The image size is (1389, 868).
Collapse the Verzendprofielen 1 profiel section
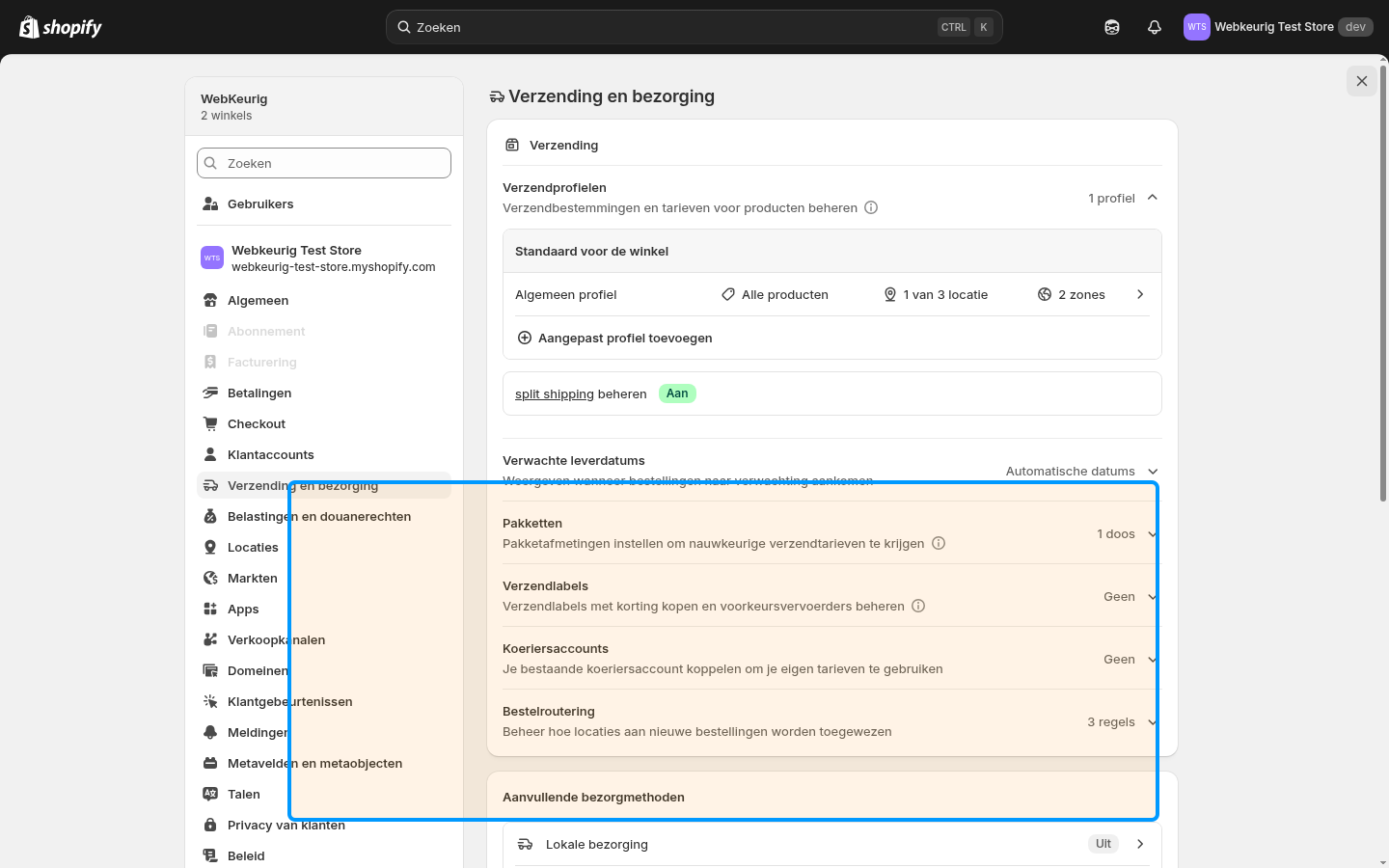[x=1153, y=198]
